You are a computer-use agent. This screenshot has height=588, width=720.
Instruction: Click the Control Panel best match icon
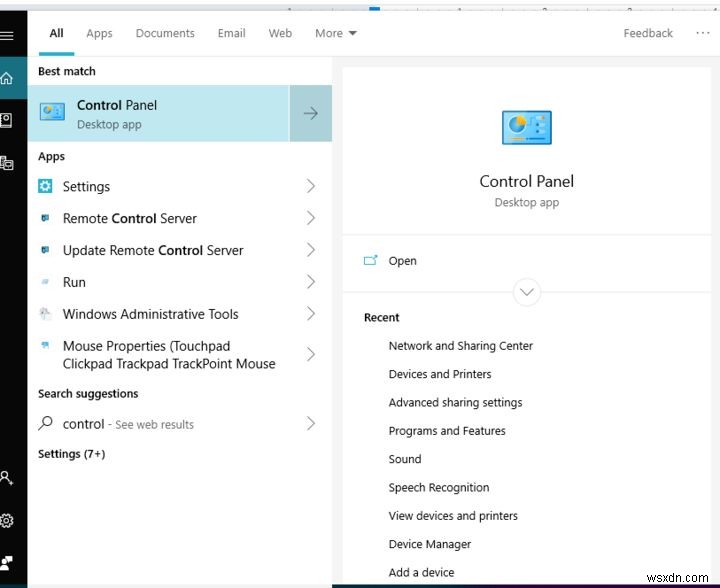pyautogui.click(x=52, y=112)
